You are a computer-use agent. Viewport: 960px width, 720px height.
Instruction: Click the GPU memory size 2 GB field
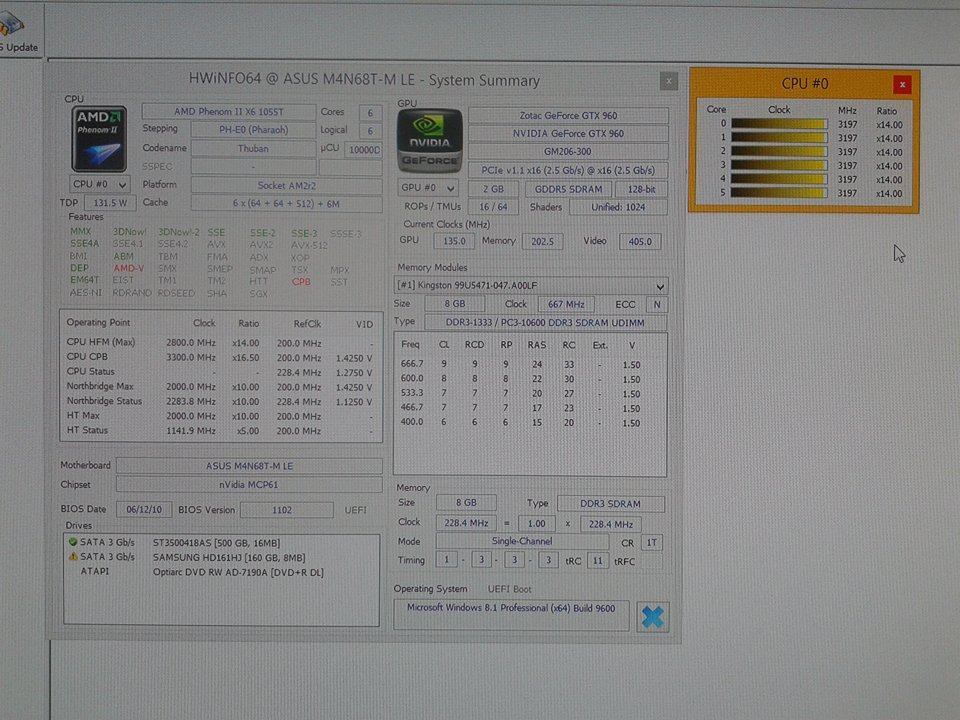coord(493,189)
